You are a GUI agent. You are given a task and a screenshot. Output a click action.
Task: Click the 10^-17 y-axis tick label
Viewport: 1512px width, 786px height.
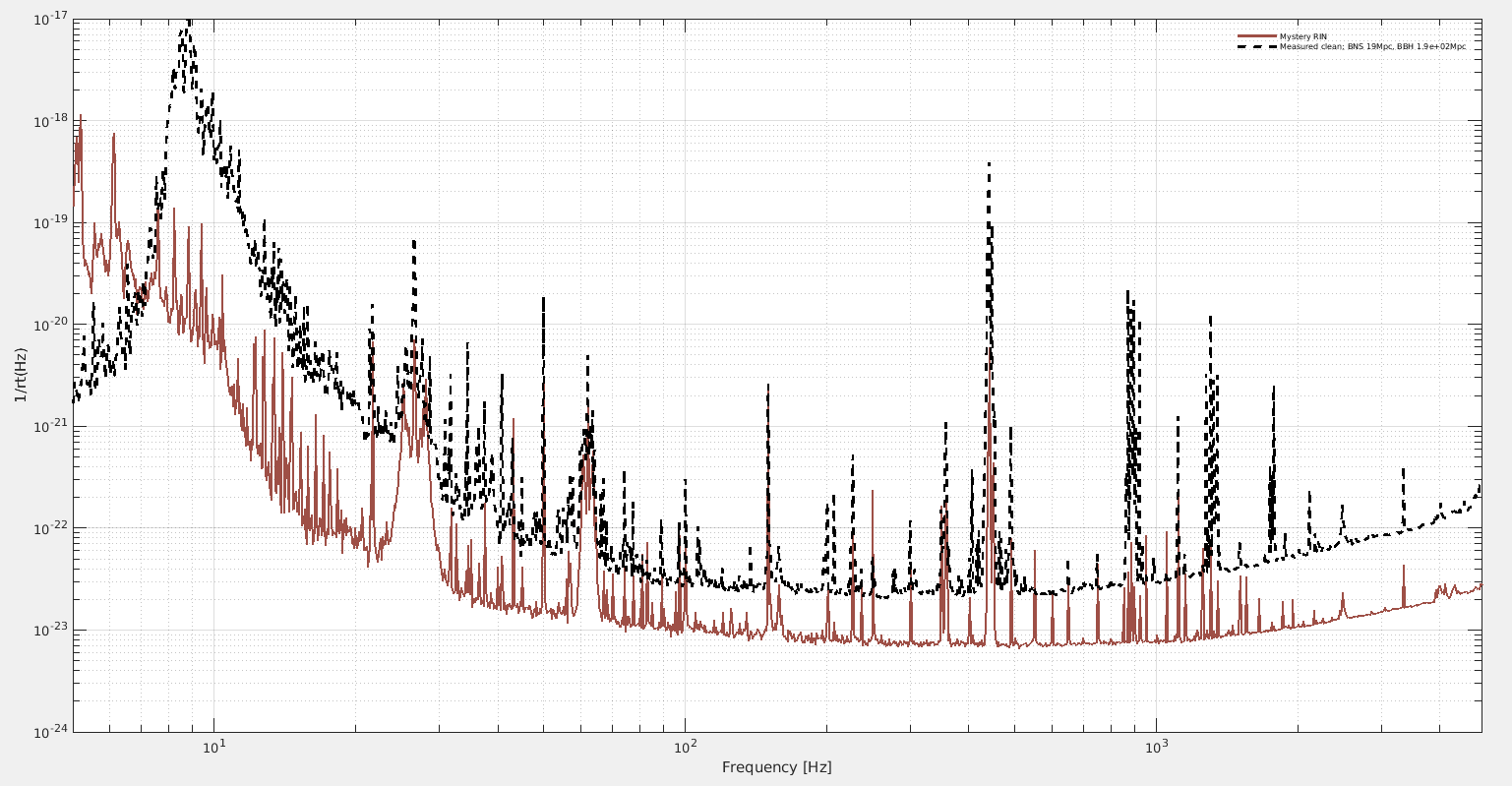click(x=49, y=19)
